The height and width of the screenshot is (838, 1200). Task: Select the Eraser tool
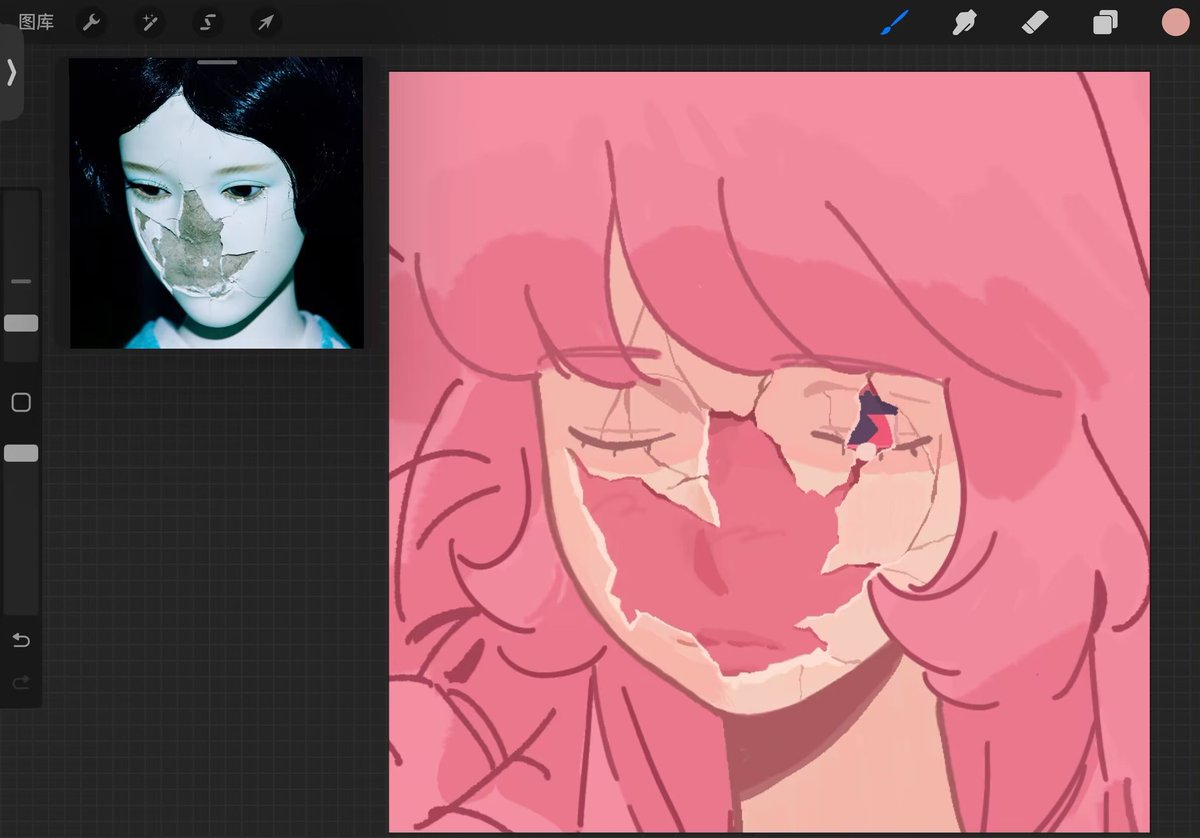(1035, 22)
